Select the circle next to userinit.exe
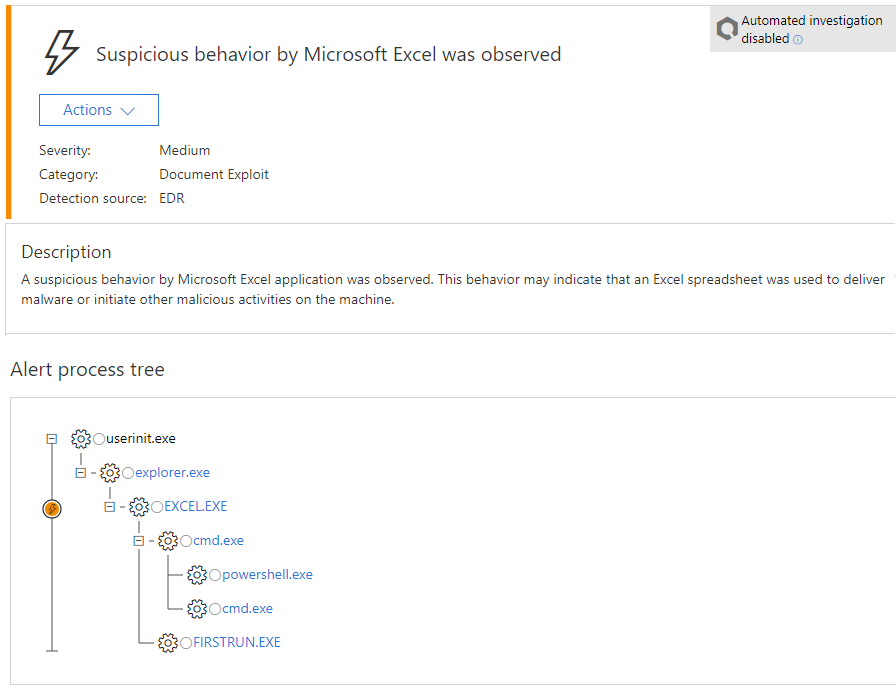This screenshot has width=896, height=694. [x=99, y=439]
